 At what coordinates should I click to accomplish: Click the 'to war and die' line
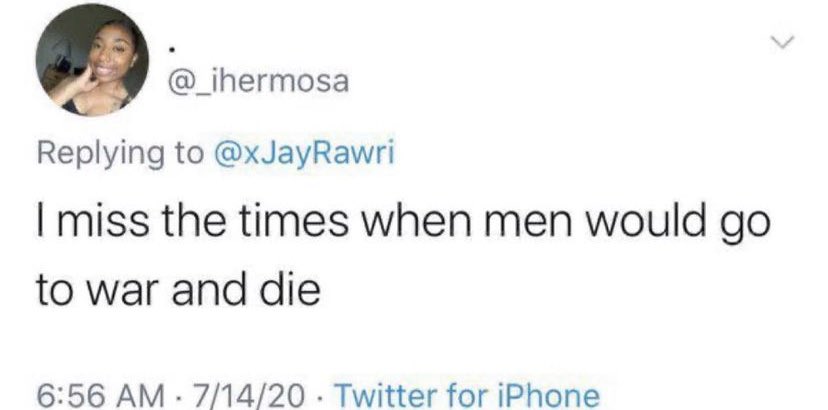pyautogui.click(x=178, y=291)
